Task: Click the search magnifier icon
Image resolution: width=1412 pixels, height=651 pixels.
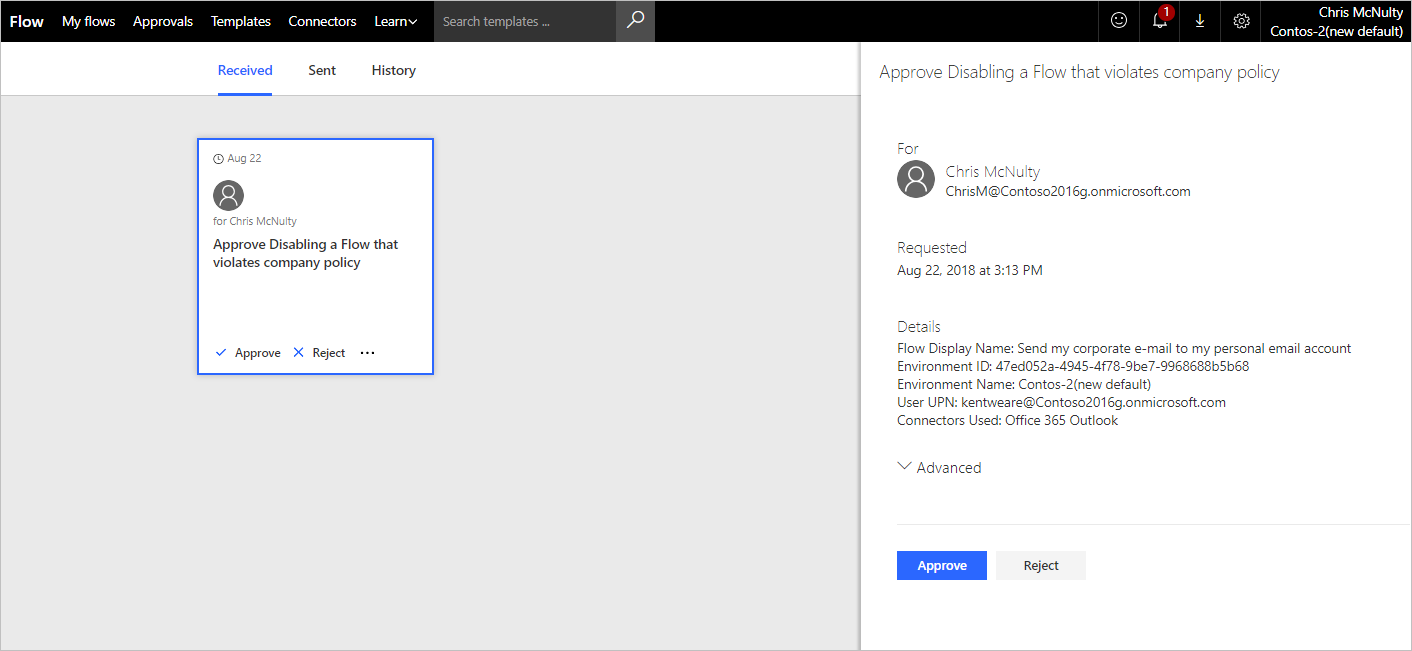Action: point(635,21)
